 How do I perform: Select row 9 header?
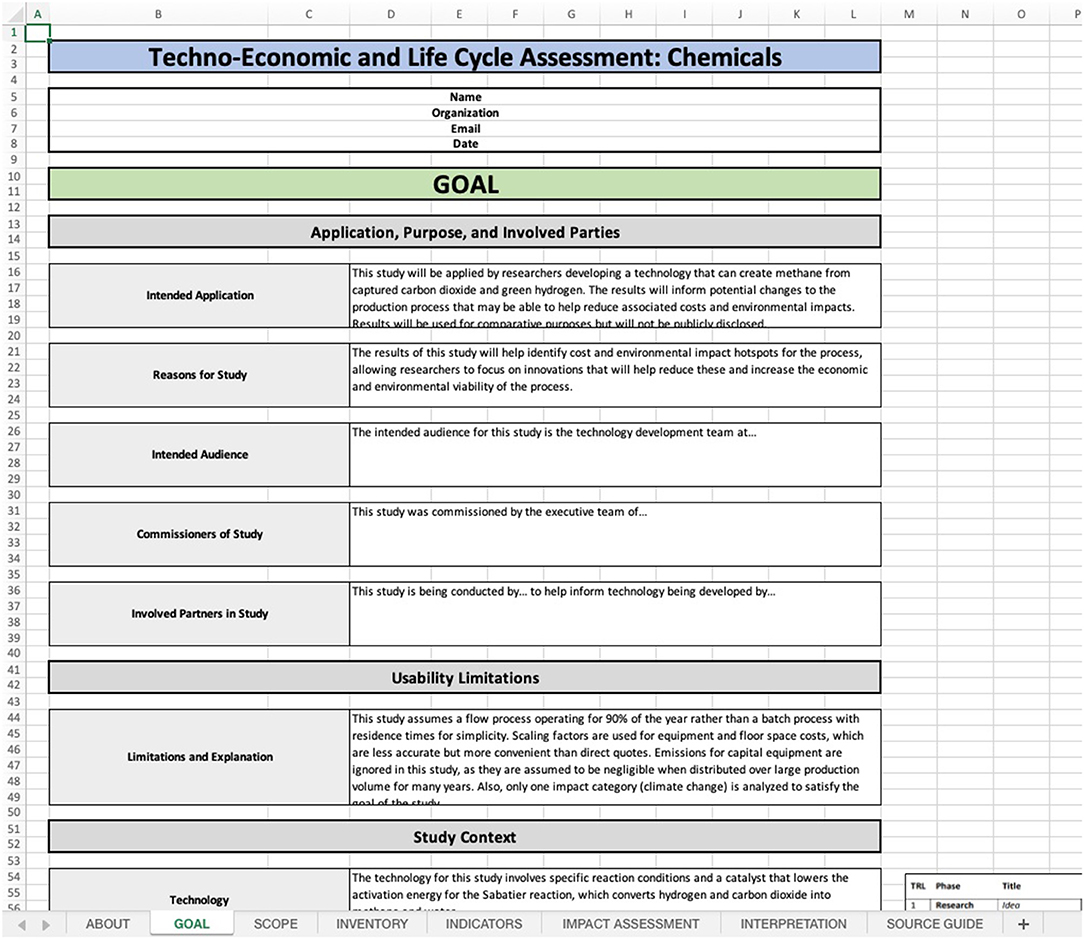(13, 160)
